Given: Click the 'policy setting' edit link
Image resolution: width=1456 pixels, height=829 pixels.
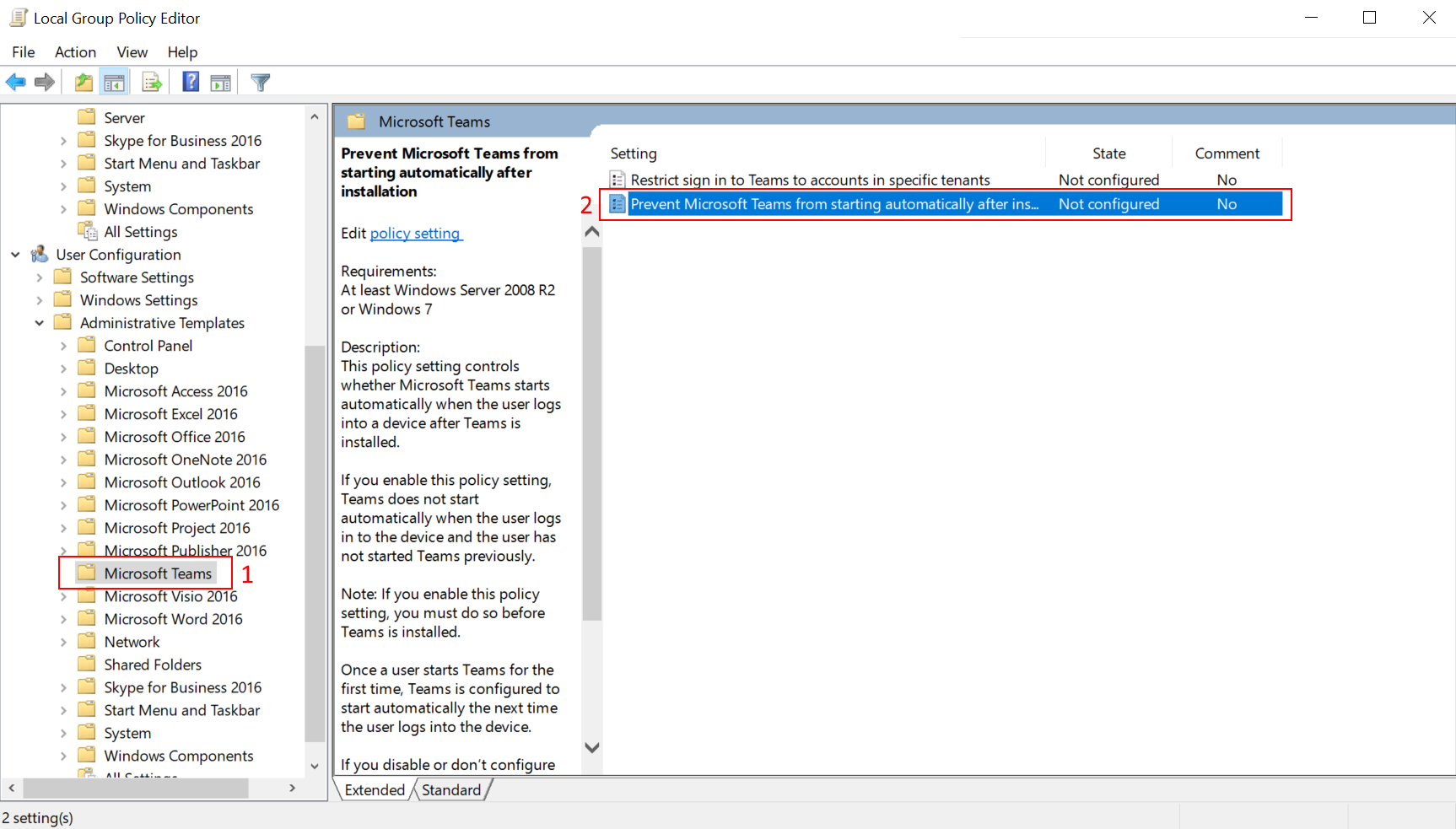Looking at the screenshot, I should (416, 234).
